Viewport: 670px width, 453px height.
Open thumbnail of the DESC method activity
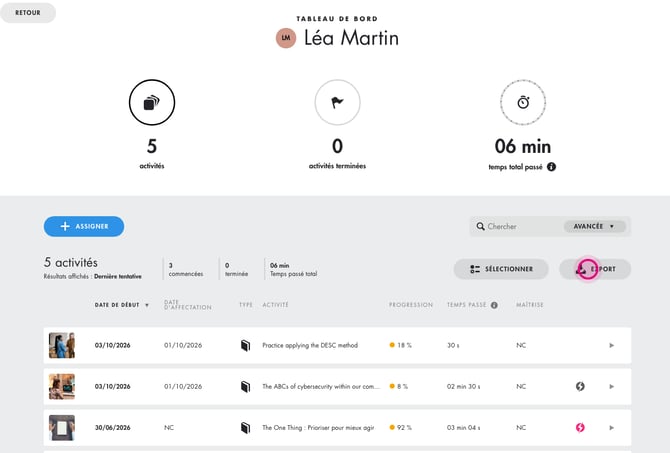pos(62,345)
